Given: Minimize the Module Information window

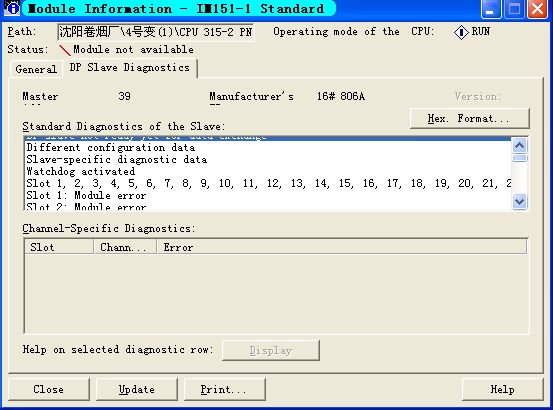Looking at the screenshot, I should click(x=491, y=9).
